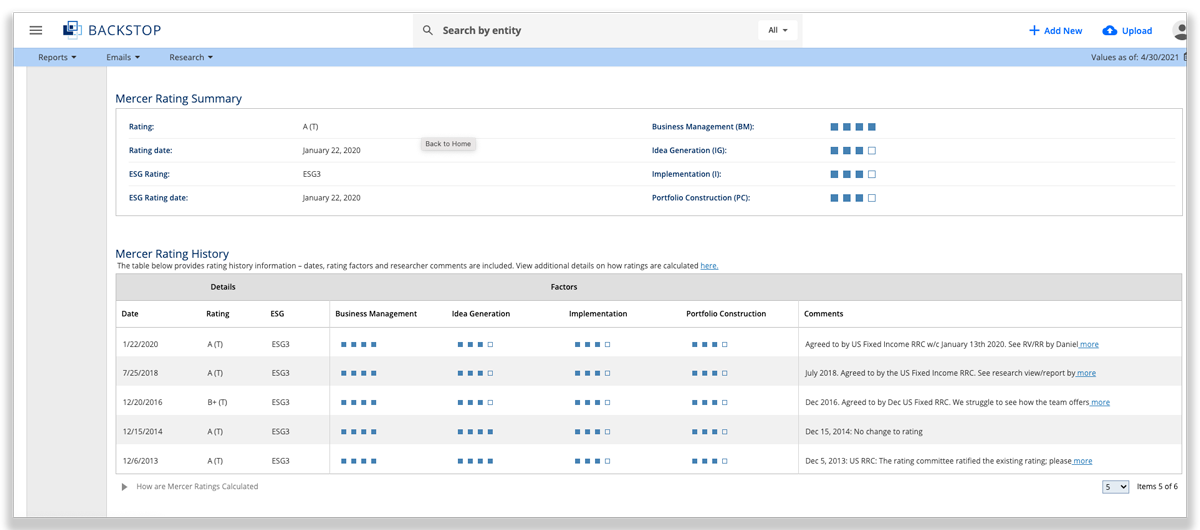Open the Research menu
The width and height of the screenshot is (1200, 530).
click(191, 57)
